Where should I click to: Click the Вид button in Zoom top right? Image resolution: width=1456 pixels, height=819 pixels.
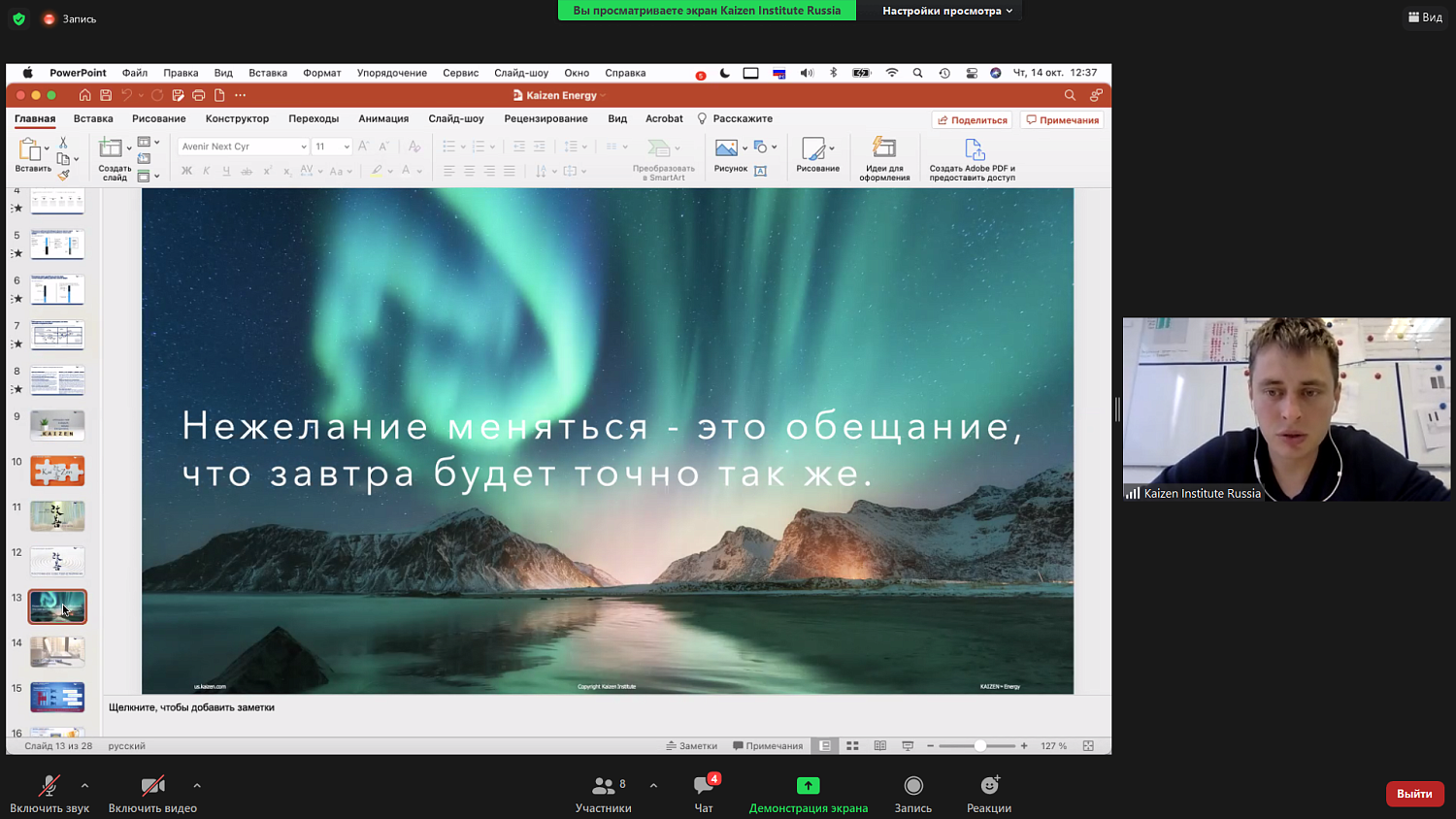pyautogui.click(x=1425, y=17)
